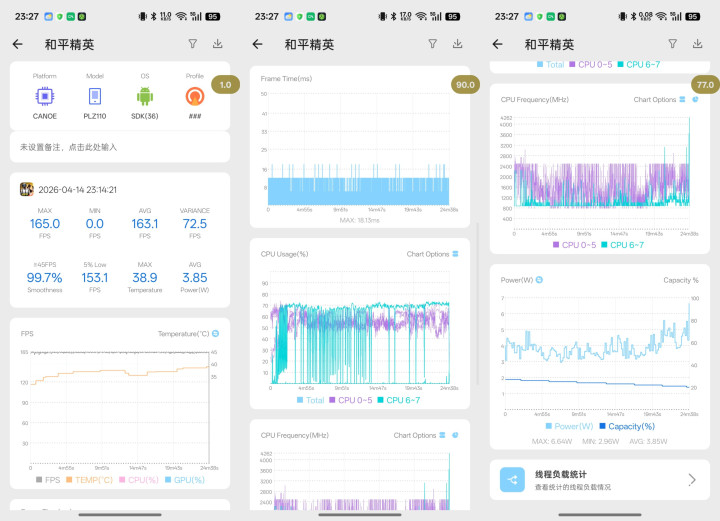
Task: Tap the 未设置备注 note input field
Action: tap(120, 147)
